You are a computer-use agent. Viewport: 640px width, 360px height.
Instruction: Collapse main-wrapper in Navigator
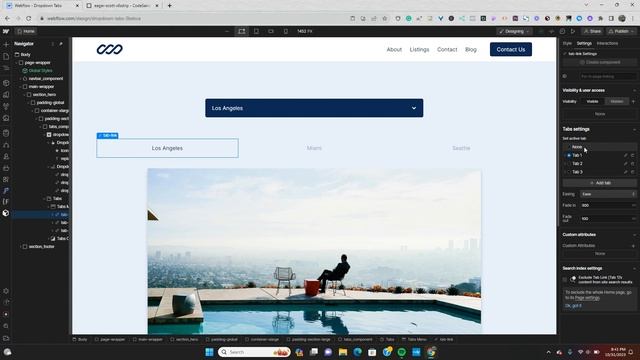[20, 87]
